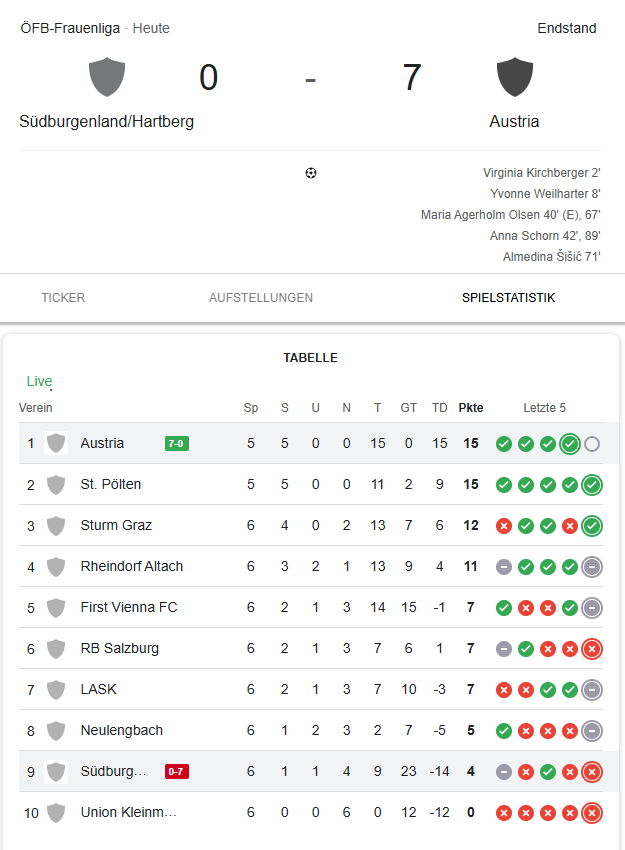The image size is (625, 850).
Task: Click the Austria team crest in header
Action: click(x=514, y=77)
